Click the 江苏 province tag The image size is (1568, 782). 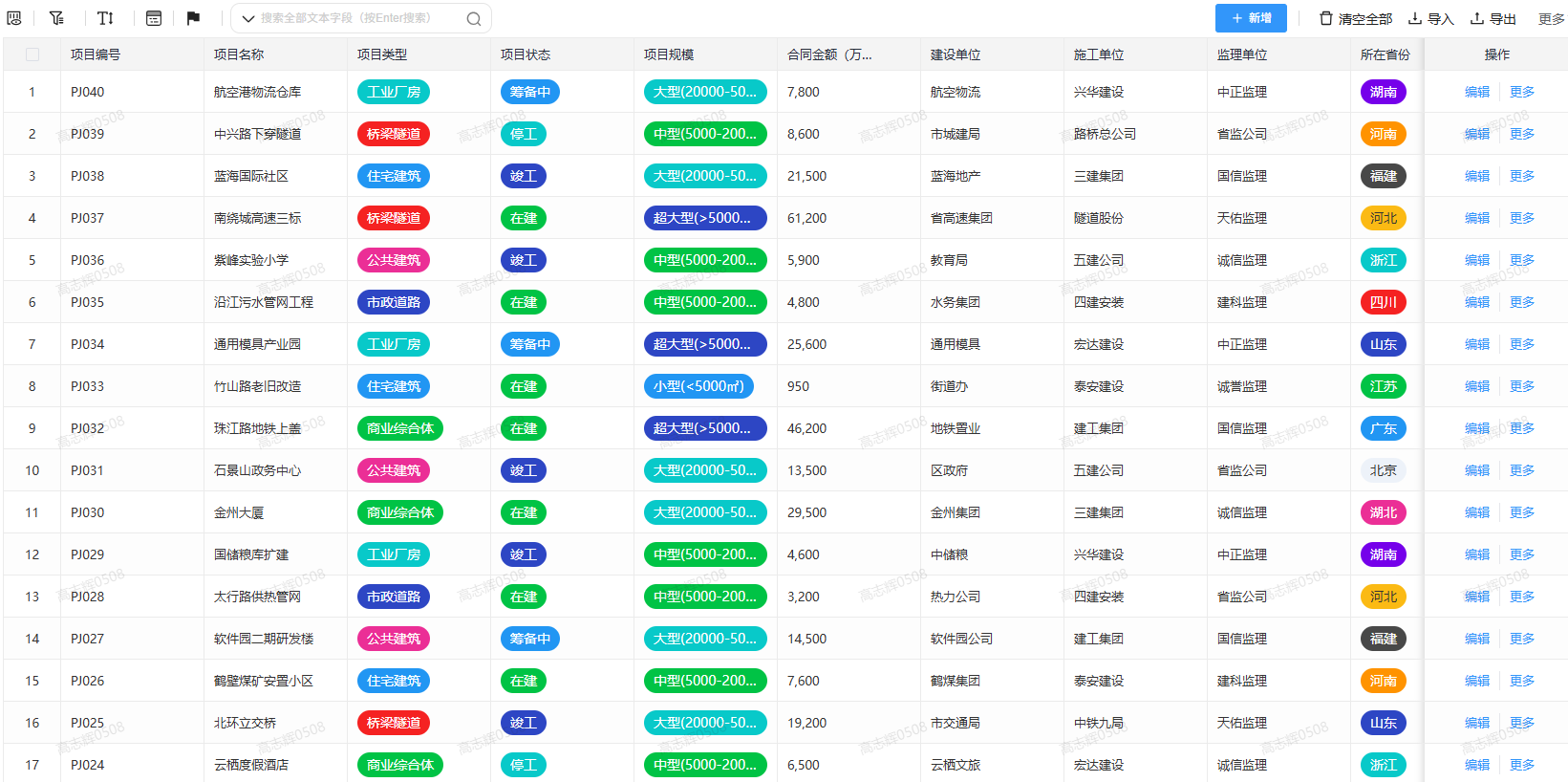tap(1384, 386)
